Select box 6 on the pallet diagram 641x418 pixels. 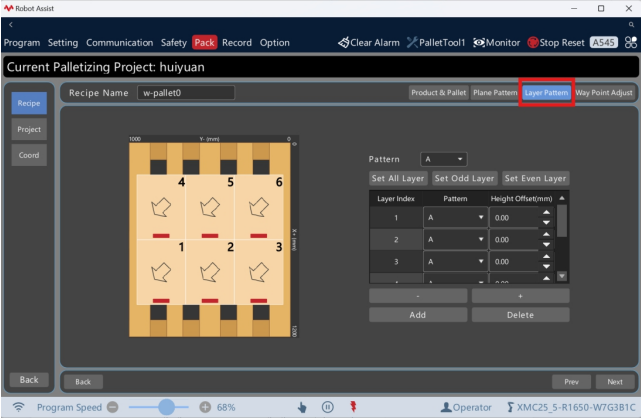259,207
